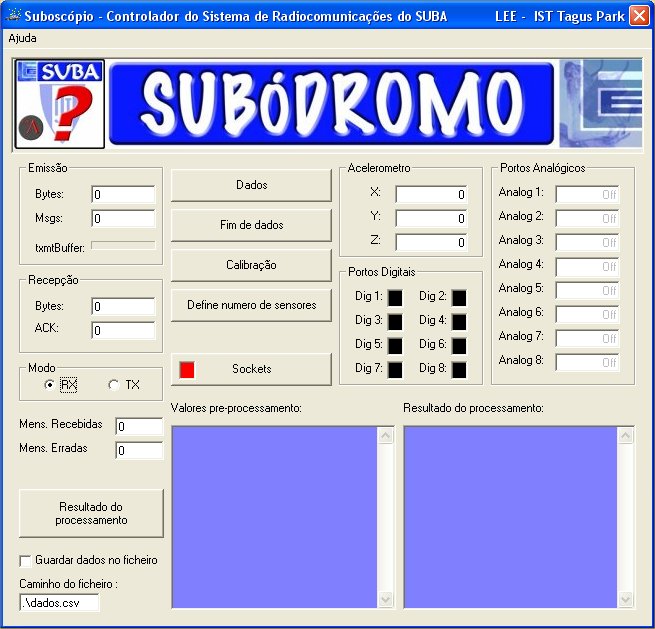Click the SUBÓDROMO blue banner

click(x=331, y=103)
